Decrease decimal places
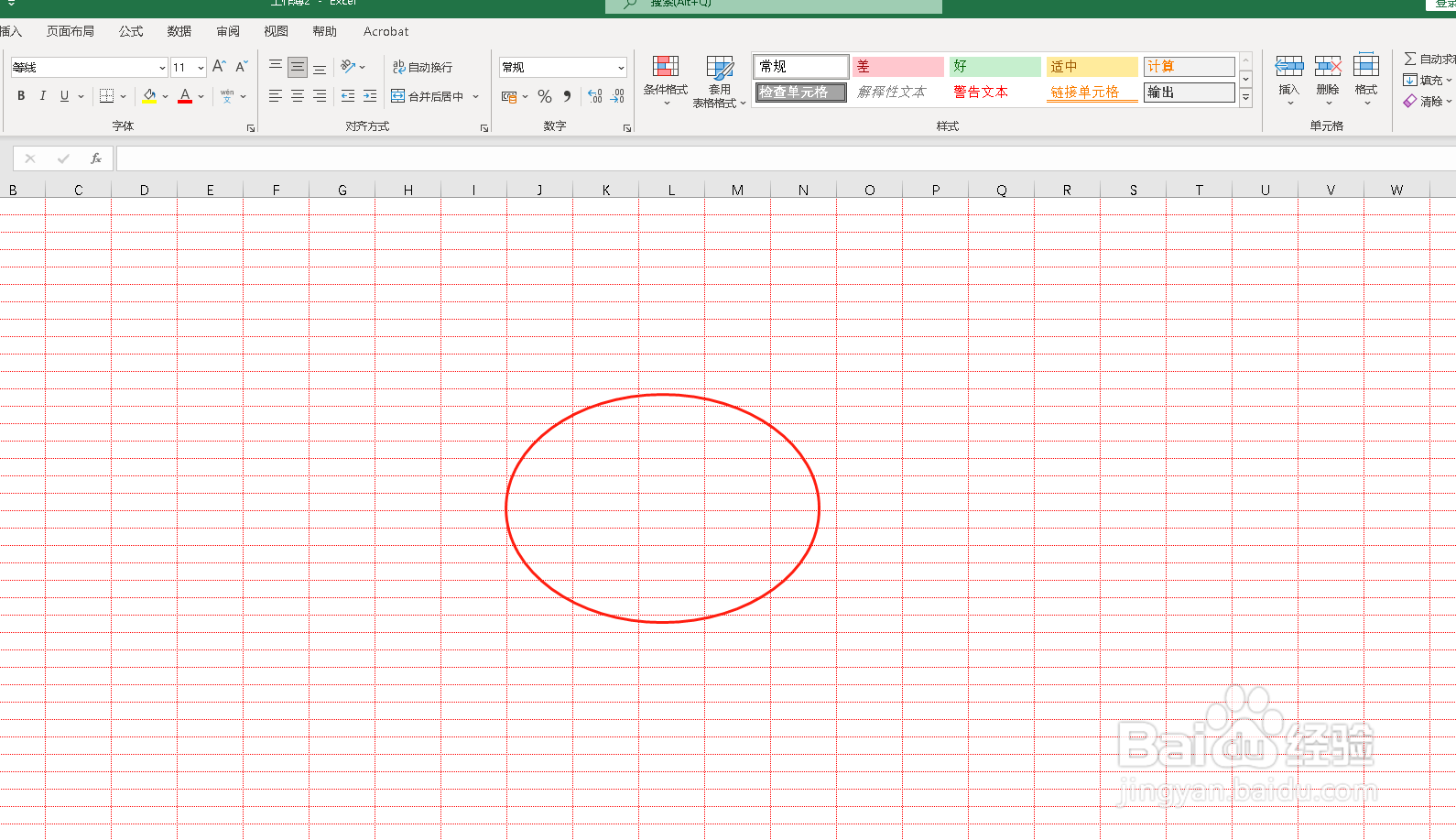This screenshot has width=1456, height=840. click(617, 96)
